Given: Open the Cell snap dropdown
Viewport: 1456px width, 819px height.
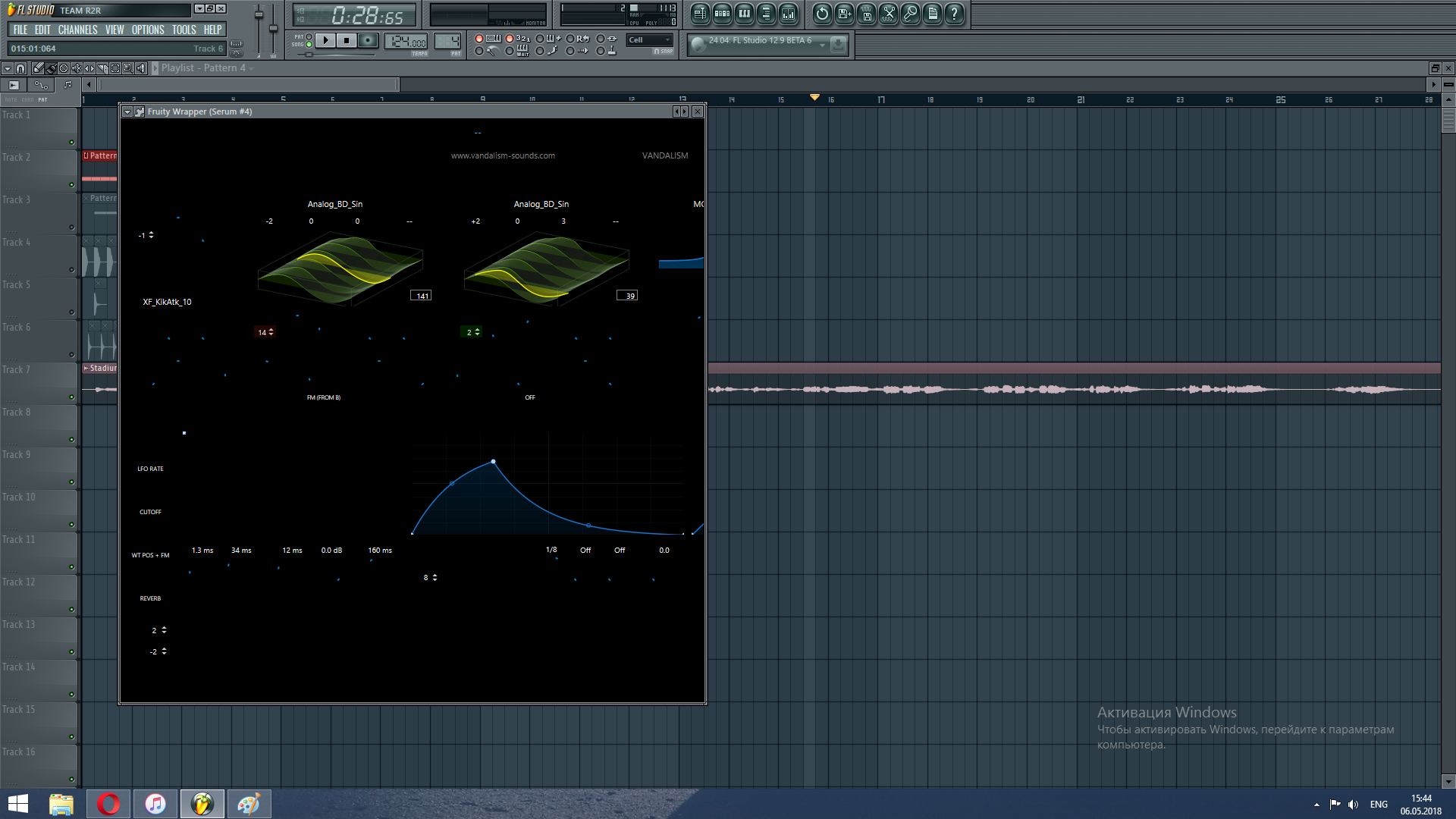Looking at the screenshot, I should tap(650, 40).
